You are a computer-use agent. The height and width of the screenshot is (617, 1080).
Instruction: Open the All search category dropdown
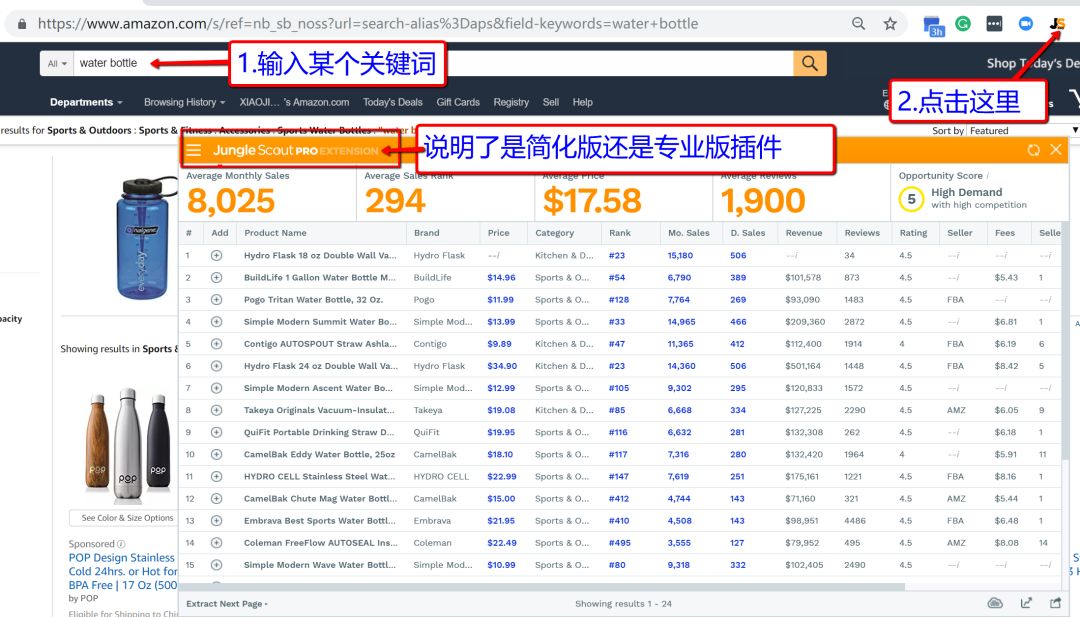click(x=56, y=63)
